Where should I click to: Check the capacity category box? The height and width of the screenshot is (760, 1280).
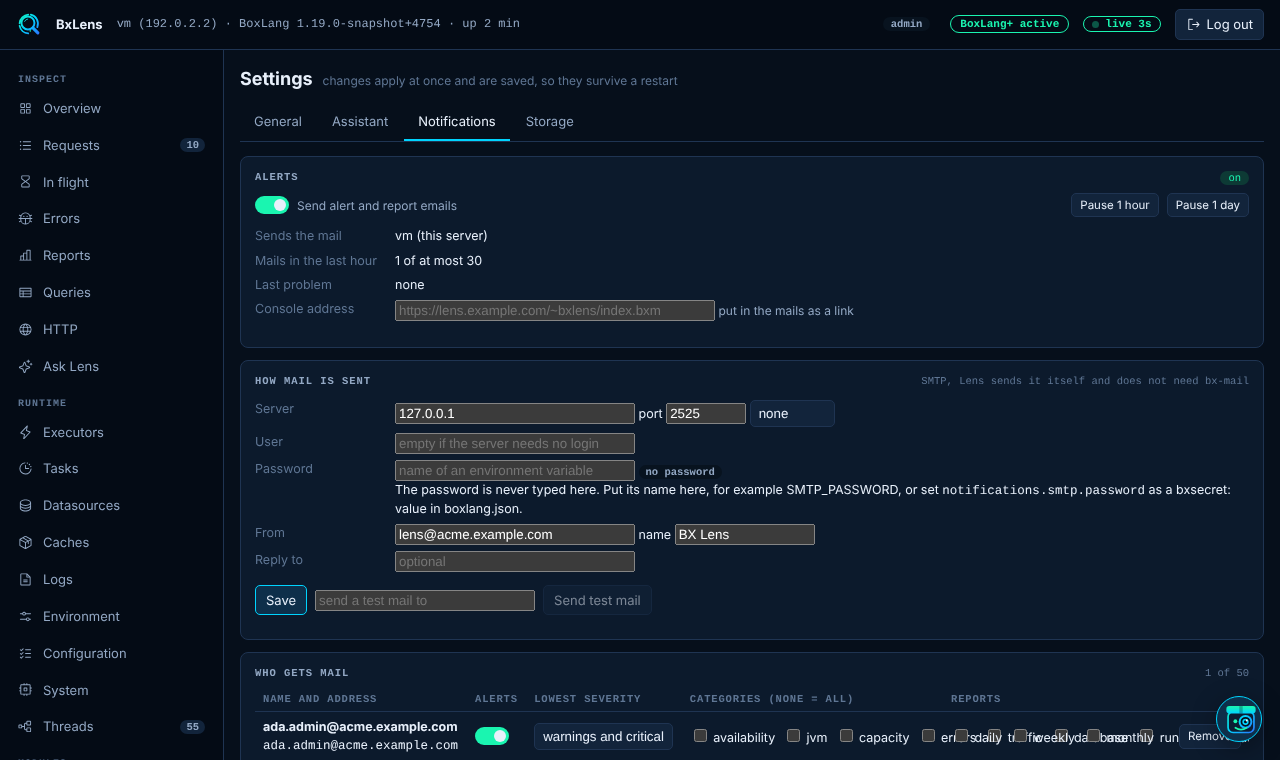pyautogui.click(x=846, y=736)
